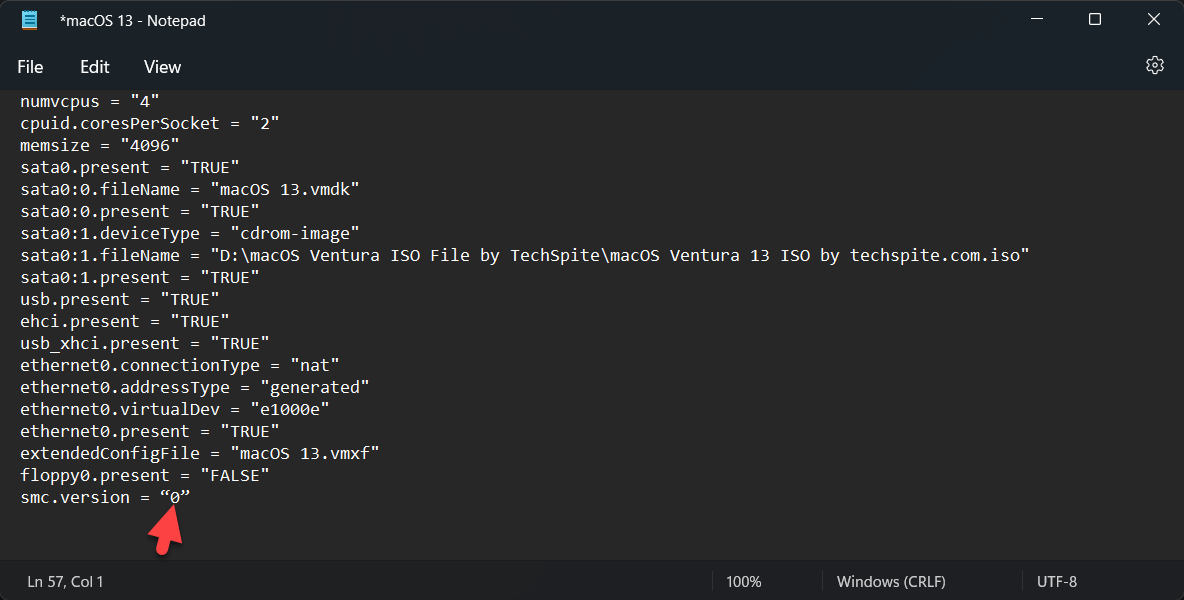Place cursor on the numvcpus line

click(90, 101)
